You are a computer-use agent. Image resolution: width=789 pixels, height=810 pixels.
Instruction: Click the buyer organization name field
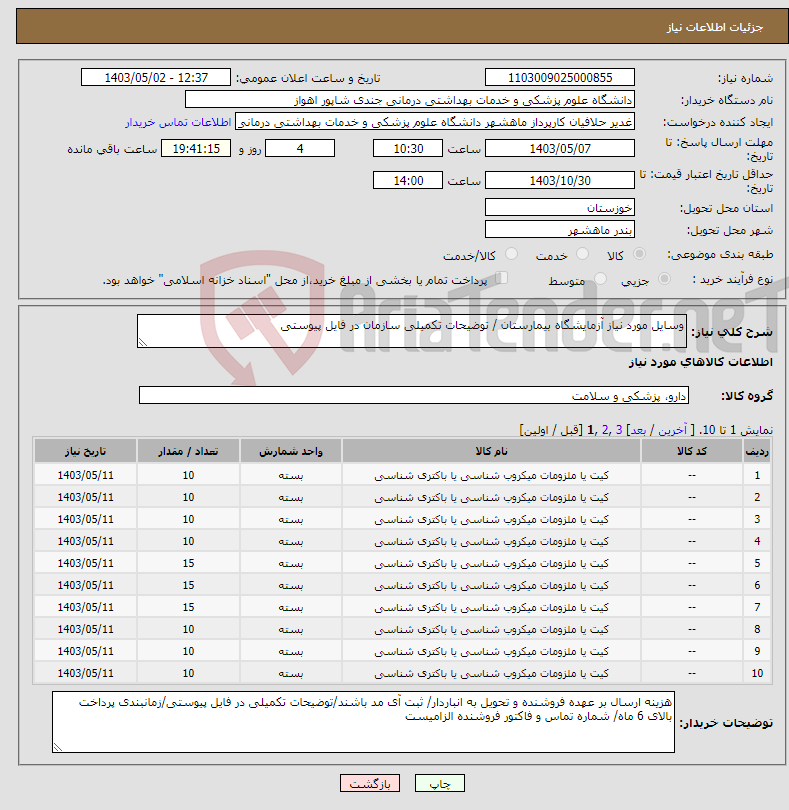click(410, 100)
